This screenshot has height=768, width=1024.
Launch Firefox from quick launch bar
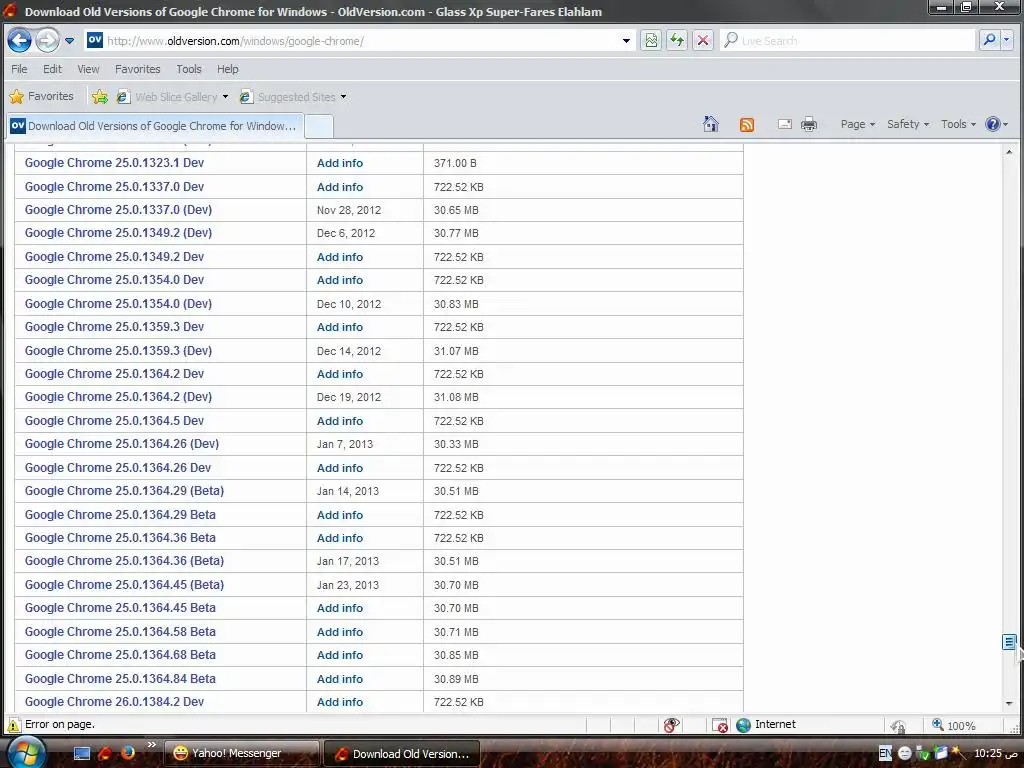[128, 752]
